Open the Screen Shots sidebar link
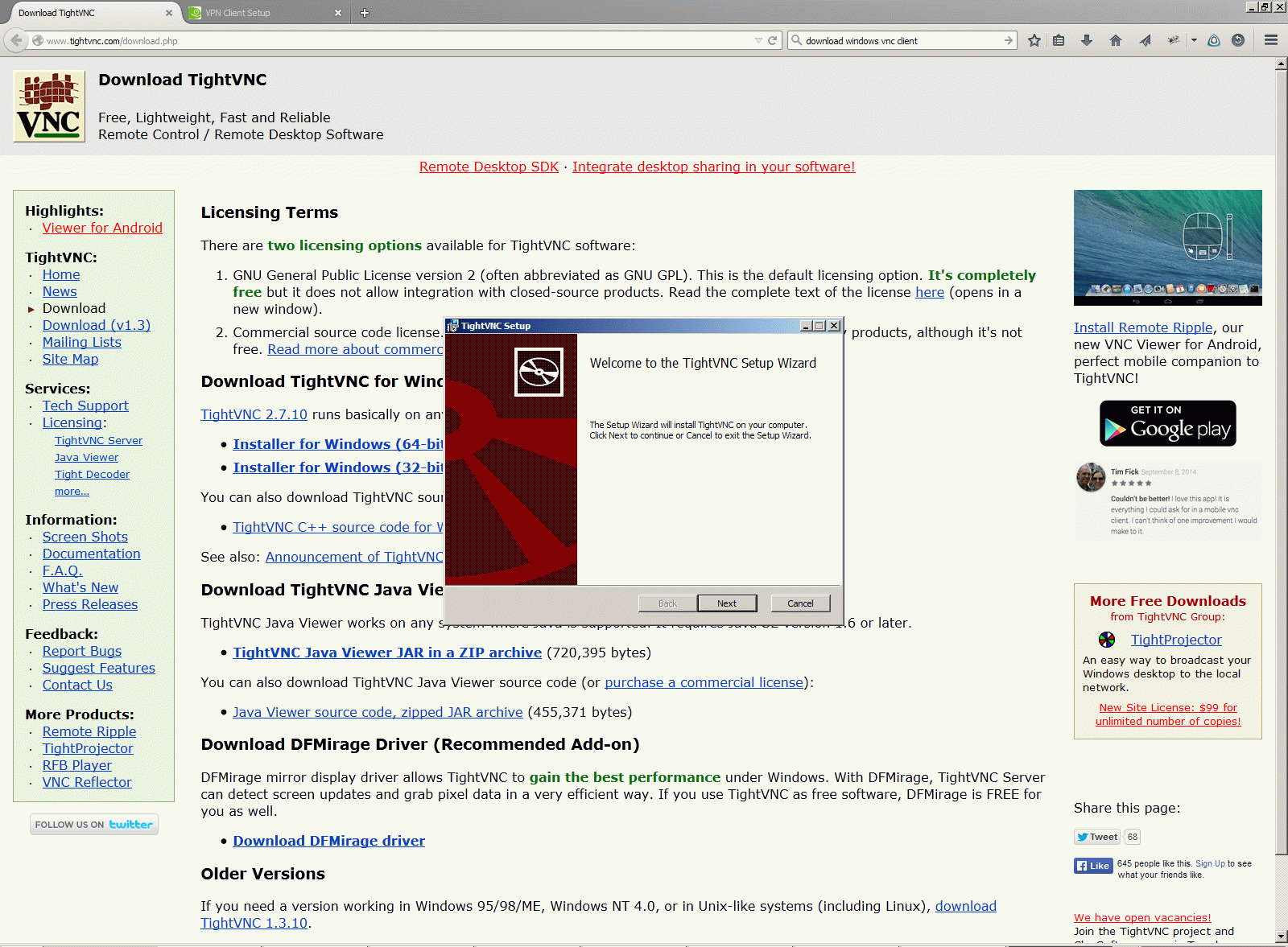Image resolution: width=1288 pixels, height=947 pixels. (85, 537)
